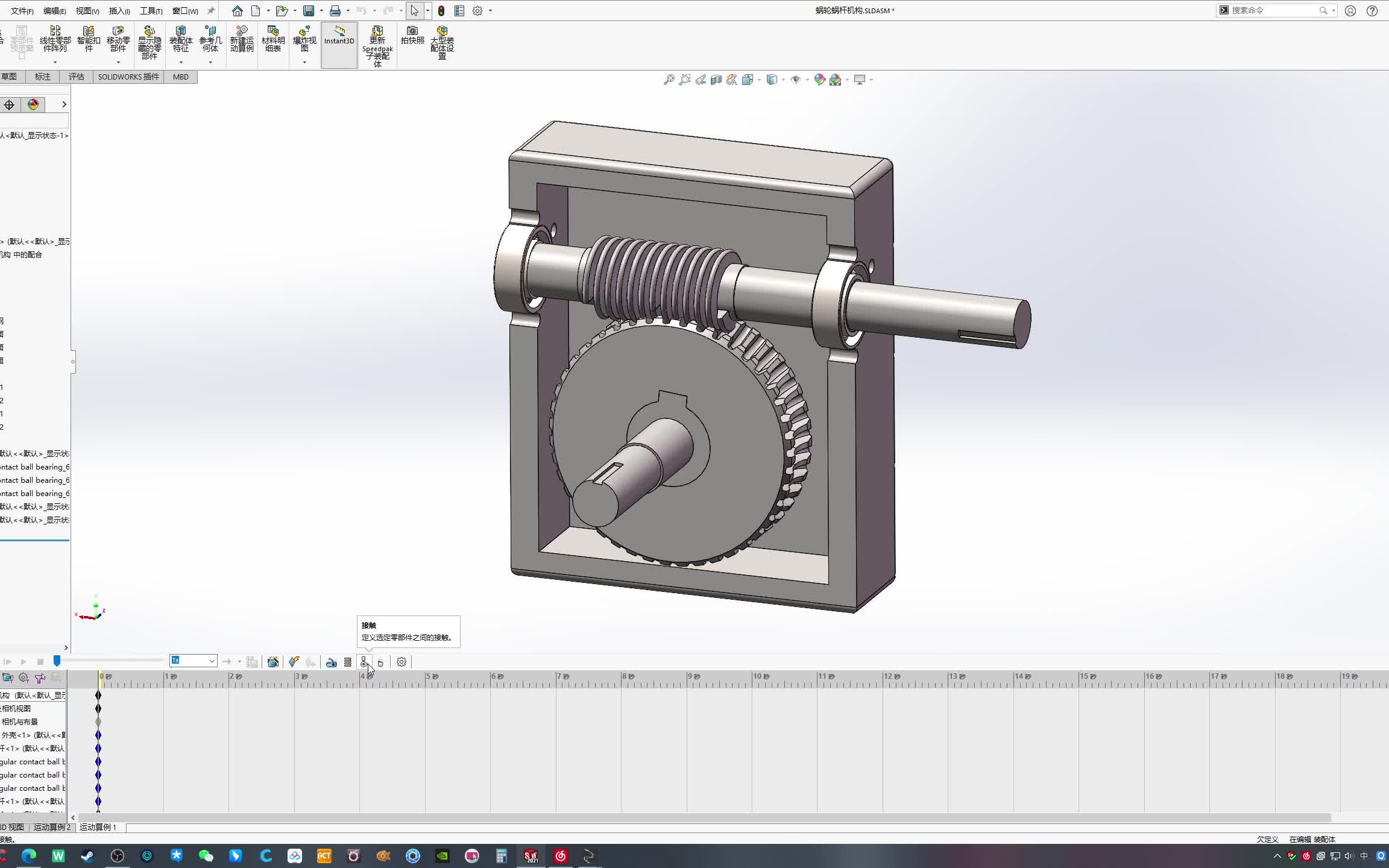Toggle Hide/Show Items eye icon
Screen dimensions: 1389x868
796,80
